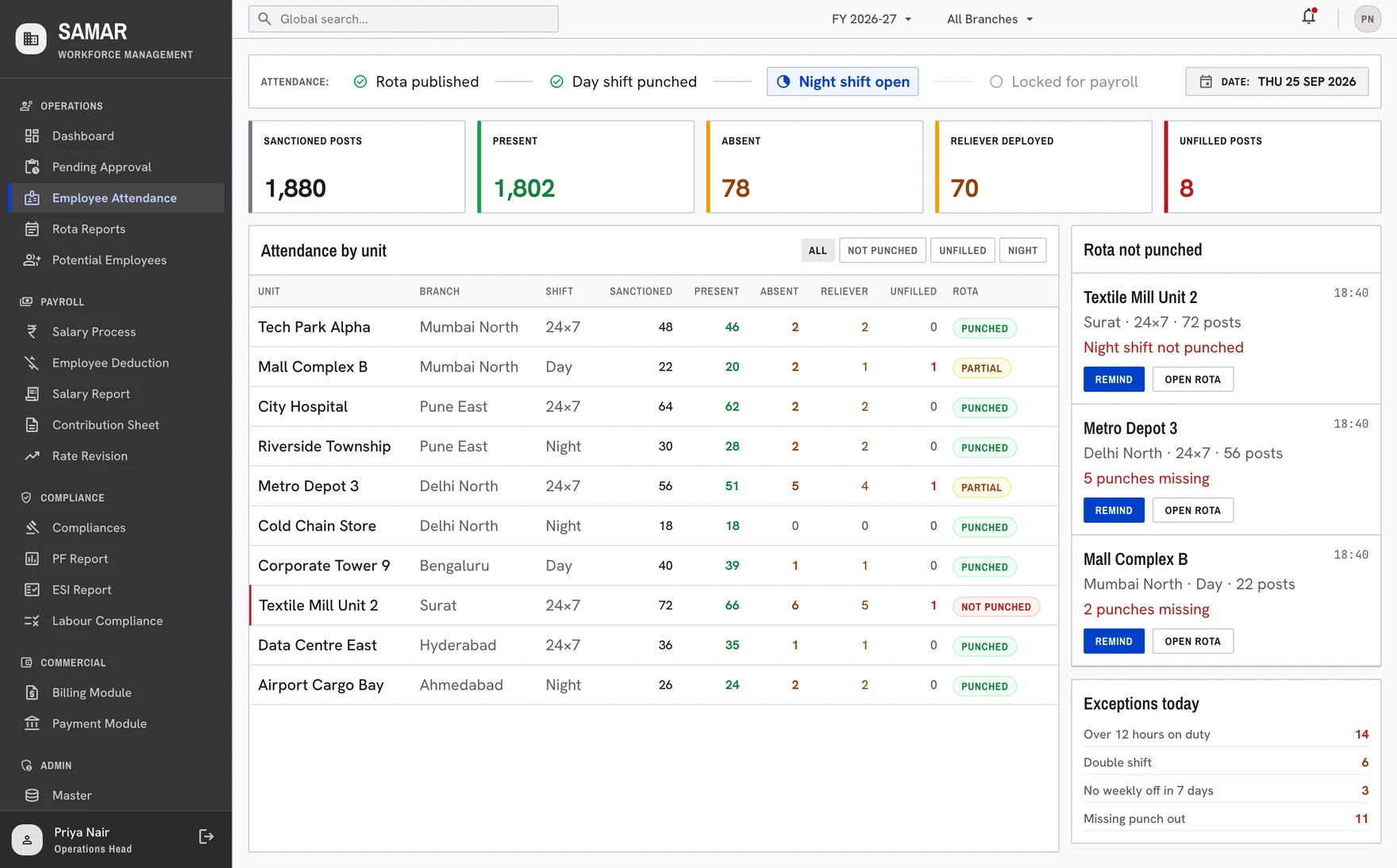The height and width of the screenshot is (868, 1397).
Task: Click the PN user avatar
Action: pos(1367,19)
